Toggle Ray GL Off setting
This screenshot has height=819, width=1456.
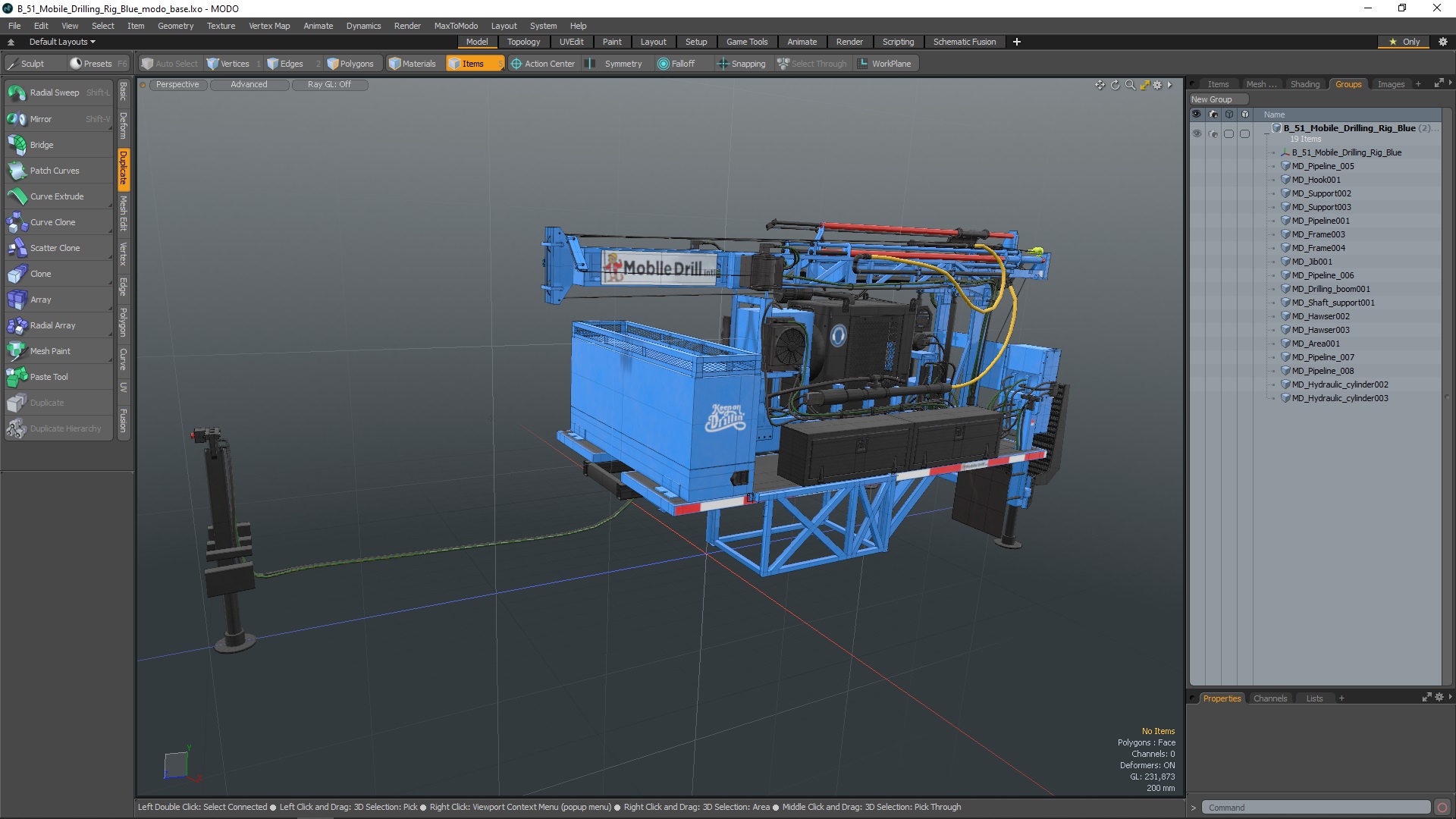(329, 85)
